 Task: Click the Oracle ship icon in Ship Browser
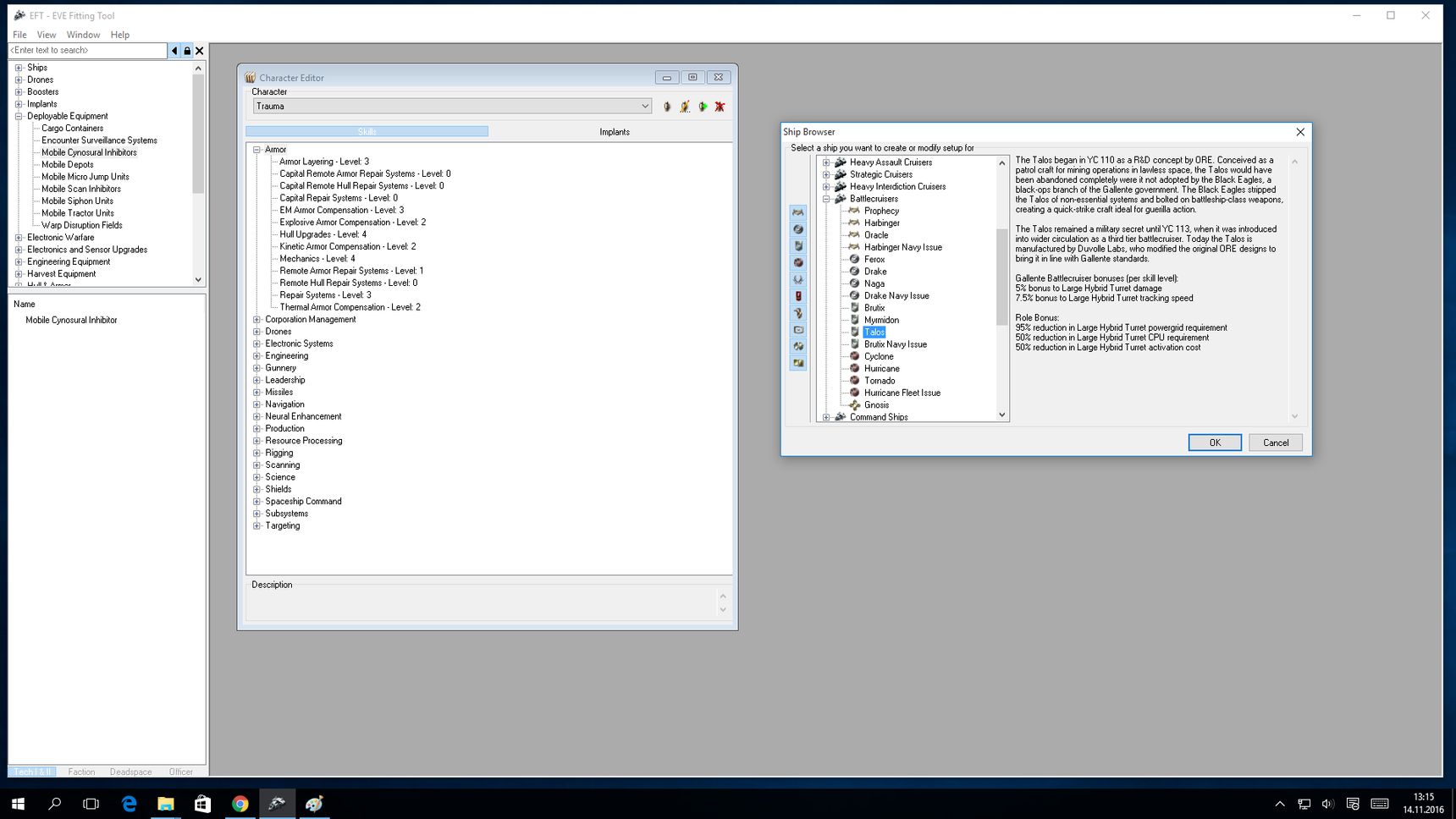854,235
